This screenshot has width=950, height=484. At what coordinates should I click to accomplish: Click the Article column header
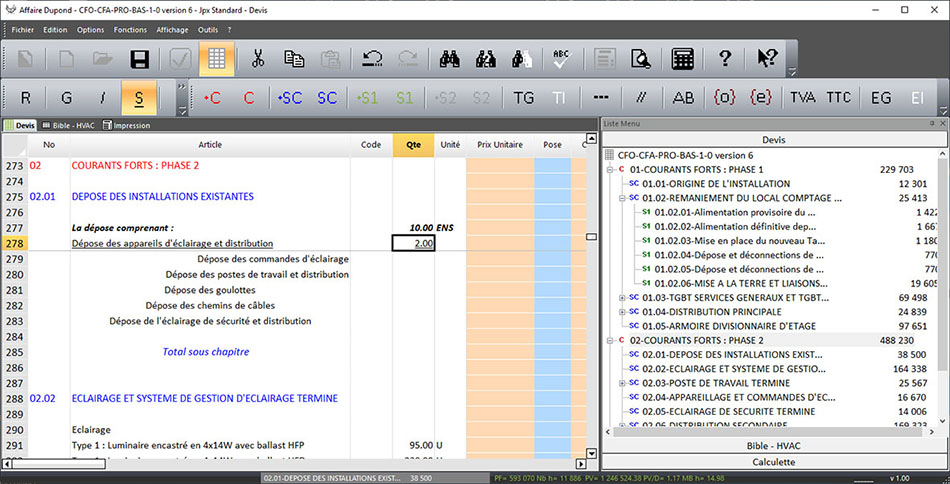click(x=210, y=145)
